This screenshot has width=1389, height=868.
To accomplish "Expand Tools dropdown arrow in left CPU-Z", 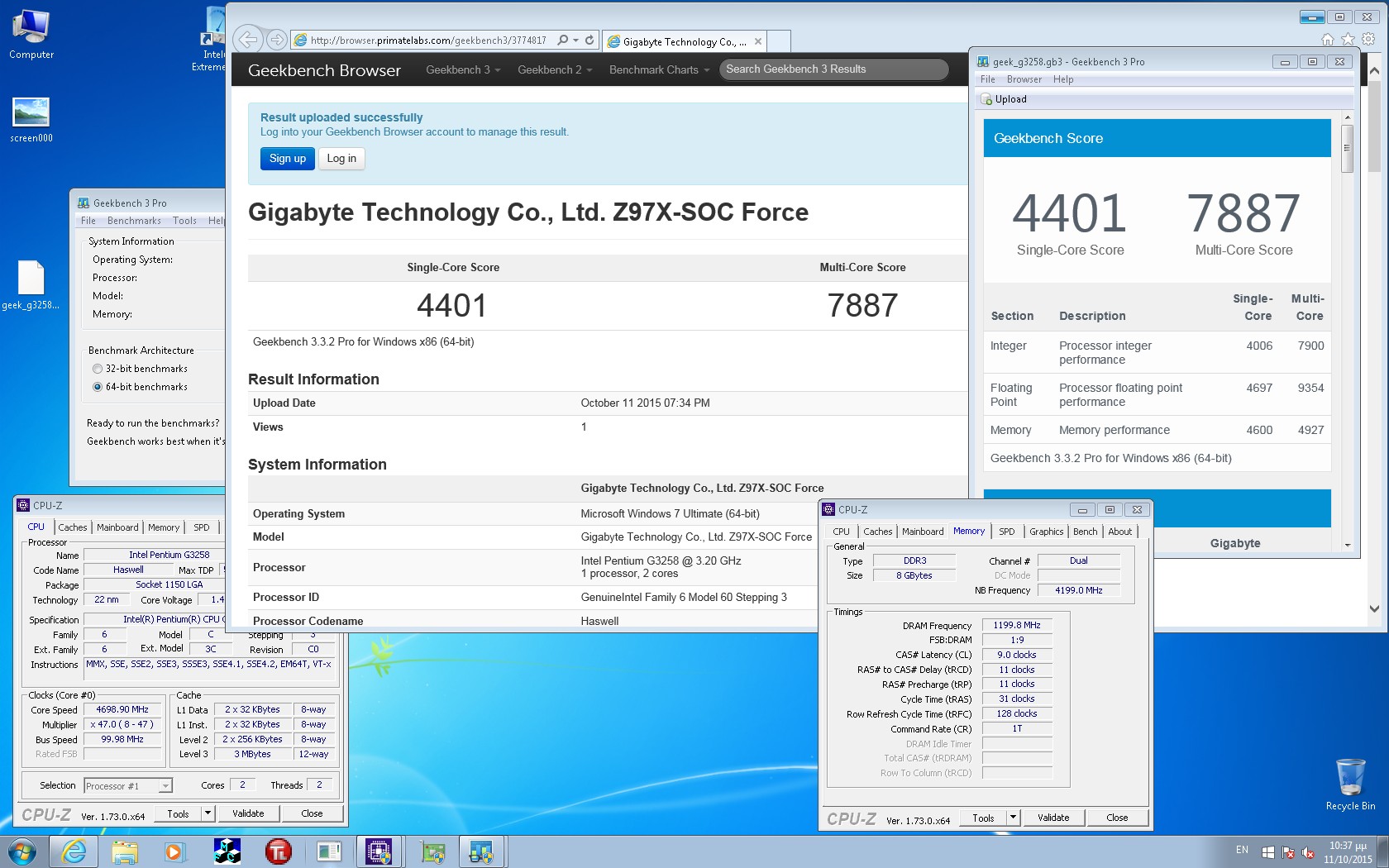I will (208, 814).
